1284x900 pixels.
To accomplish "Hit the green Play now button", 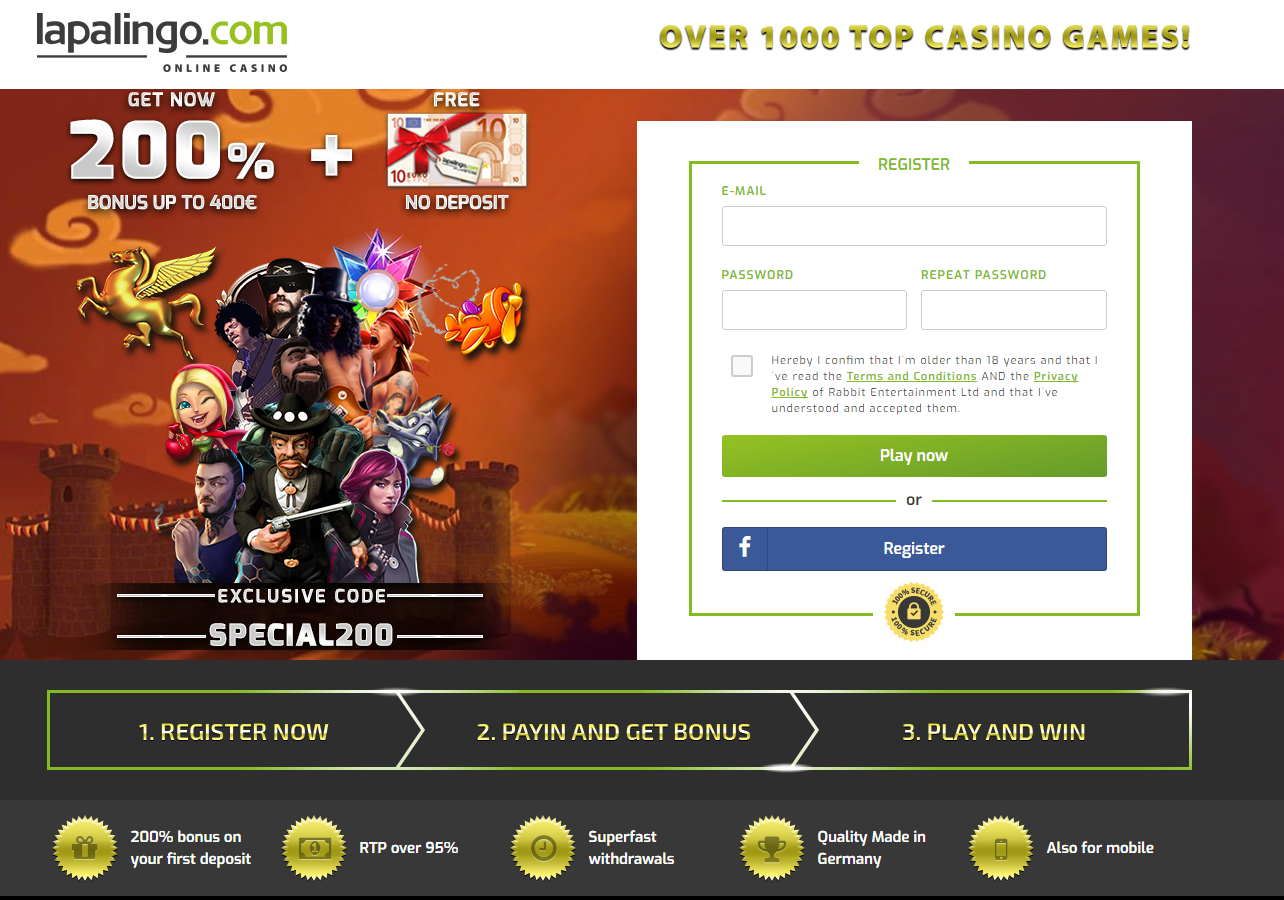I will (x=914, y=456).
